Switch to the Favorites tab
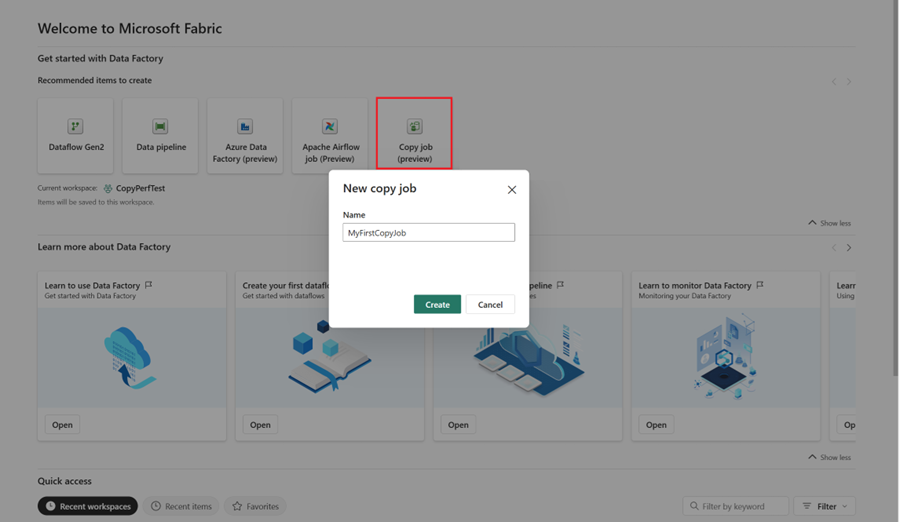Image resolution: width=900 pixels, height=522 pixels. (255, 506)
